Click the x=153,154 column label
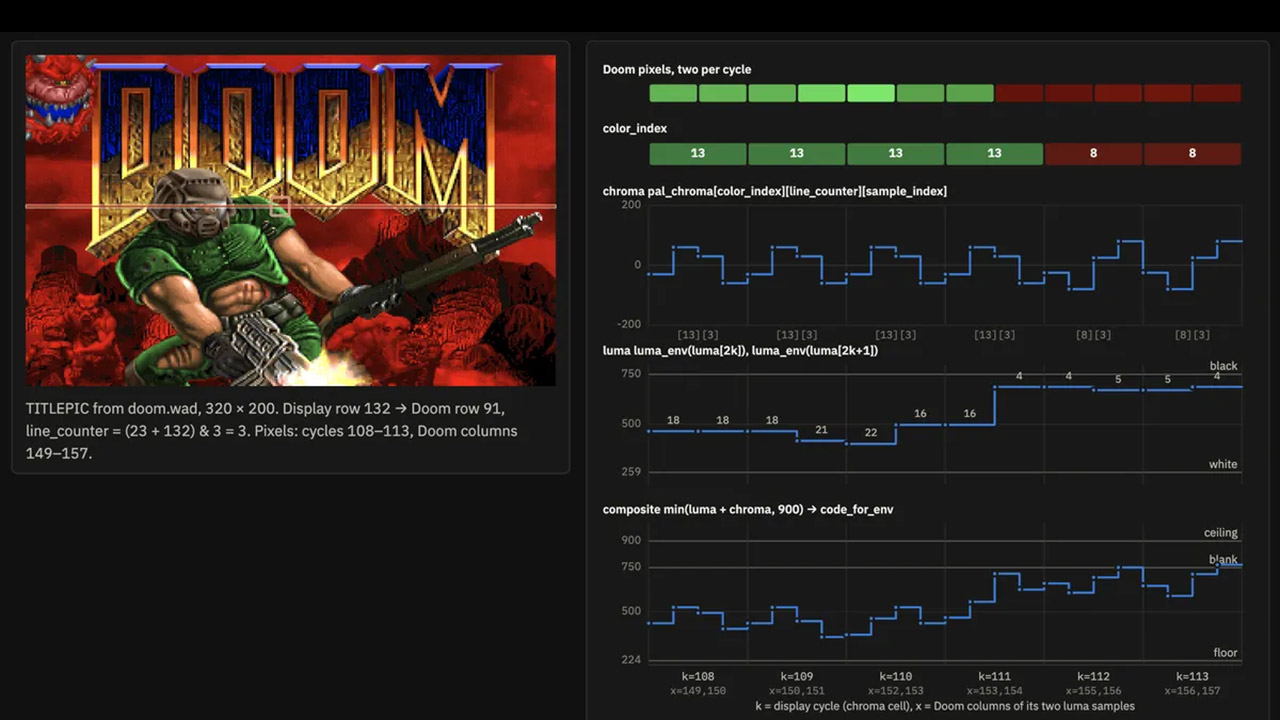 coord(995,691)
